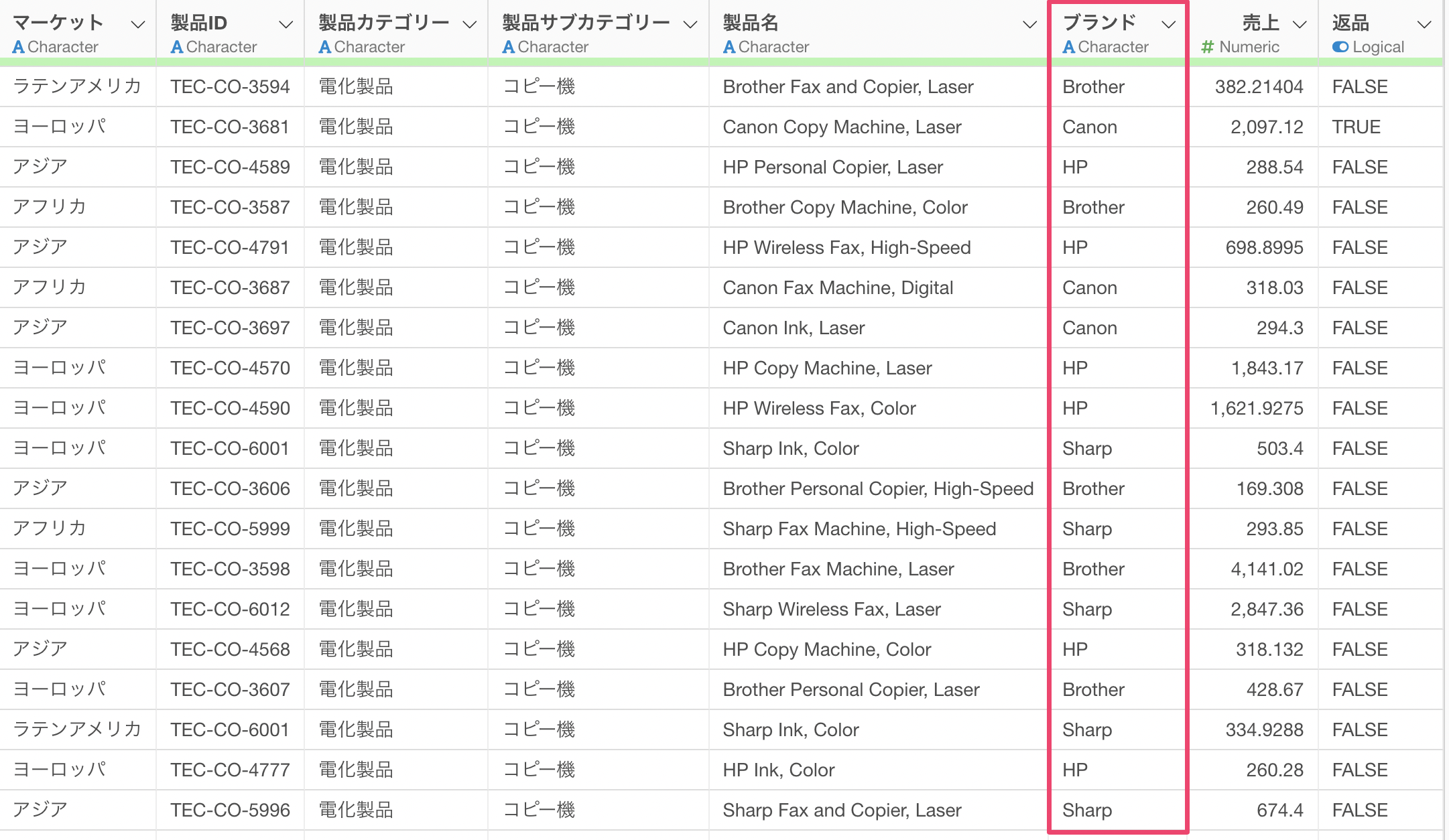
Task: Click the TRUE value in 返品 column
Action: click(1356, 127)
